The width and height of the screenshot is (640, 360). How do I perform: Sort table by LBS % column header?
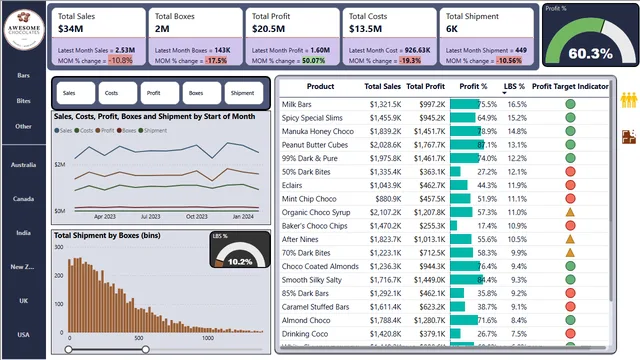click(x=514, y=87)
